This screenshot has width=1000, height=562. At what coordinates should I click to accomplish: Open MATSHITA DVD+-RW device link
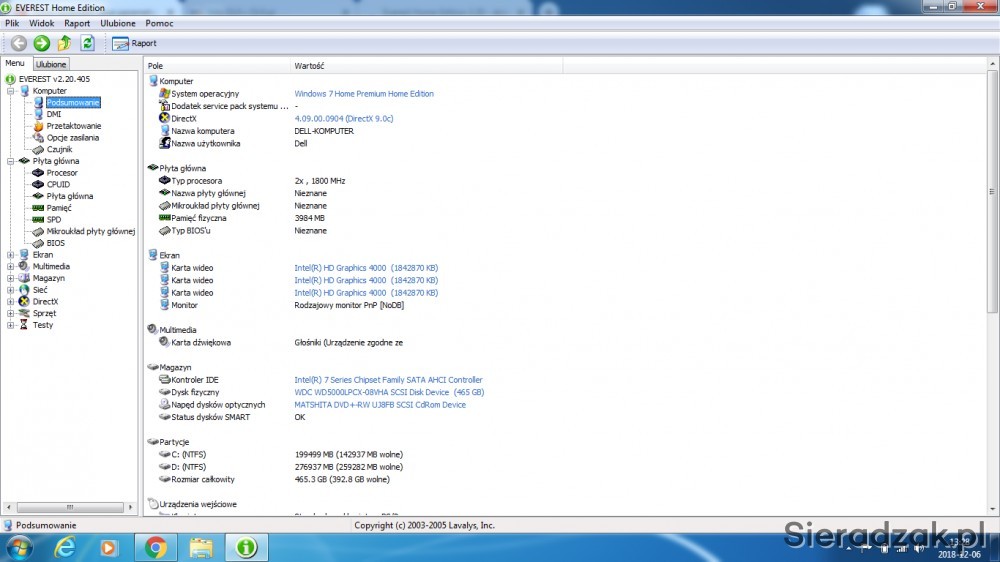[x=380, y=404]
